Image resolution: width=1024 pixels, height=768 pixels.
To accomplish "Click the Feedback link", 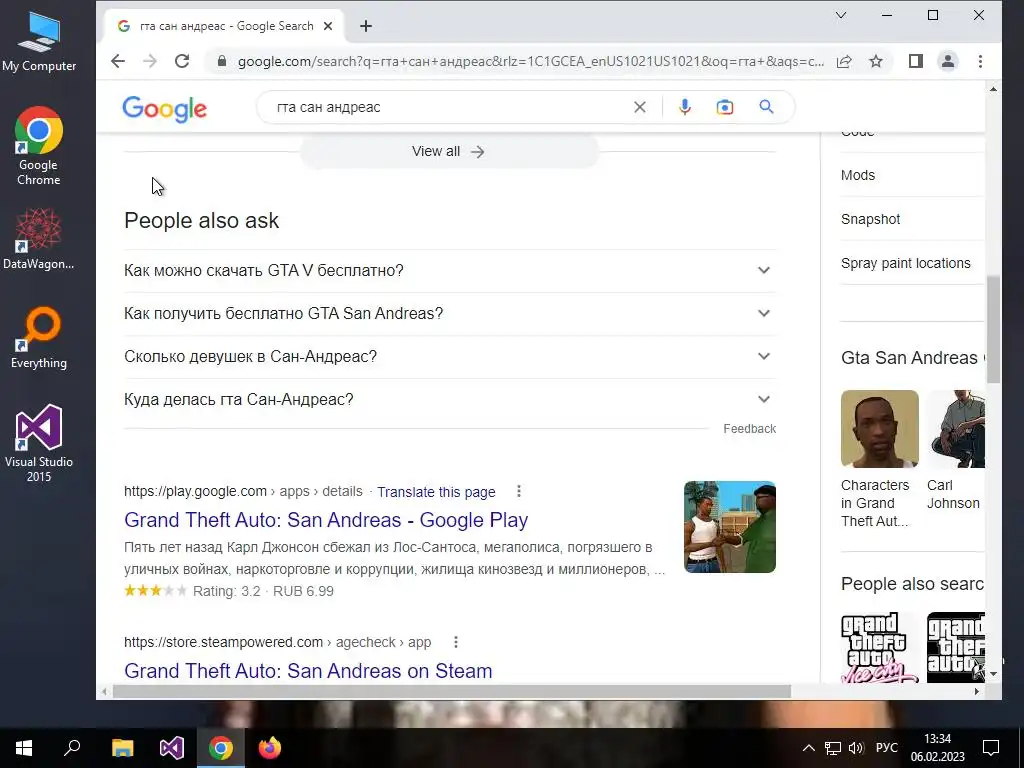I will [749, 429].
